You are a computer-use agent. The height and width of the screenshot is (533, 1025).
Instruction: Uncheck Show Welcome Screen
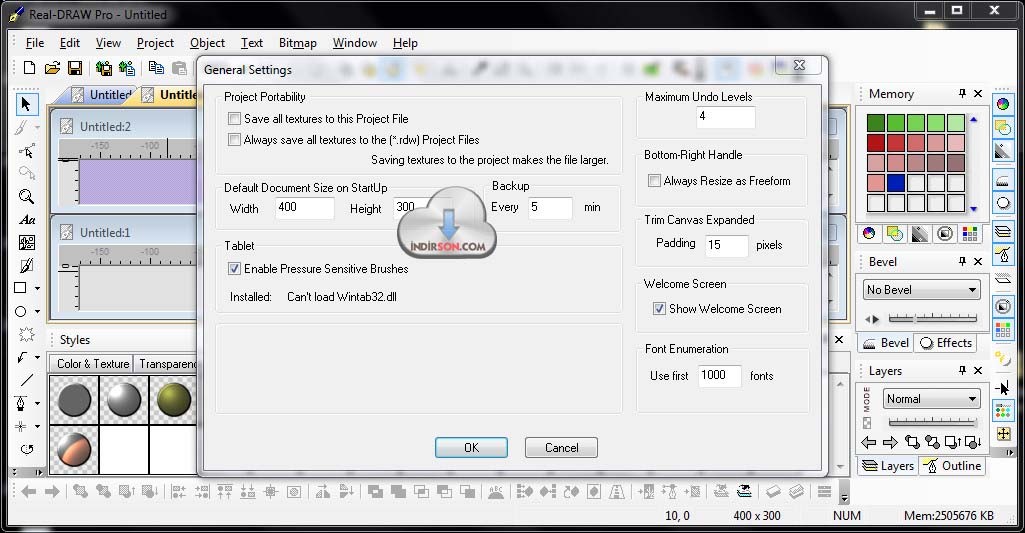pos(660,309)
